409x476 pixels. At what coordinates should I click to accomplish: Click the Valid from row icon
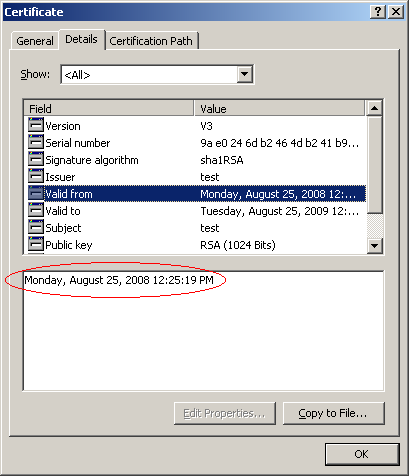pyautogui.click(x=36, y=193)
